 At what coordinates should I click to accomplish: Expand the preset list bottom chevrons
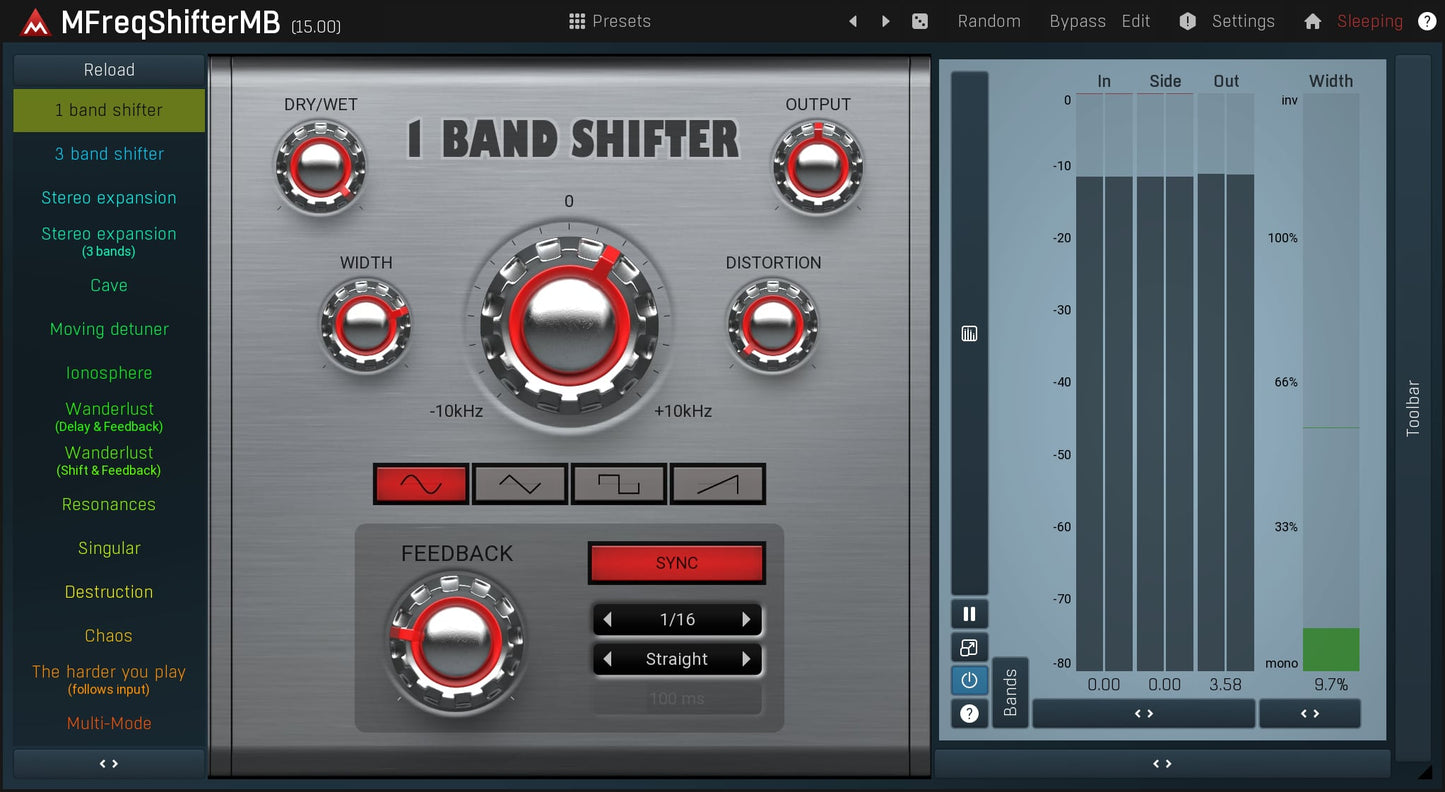(x=108, y=763)
